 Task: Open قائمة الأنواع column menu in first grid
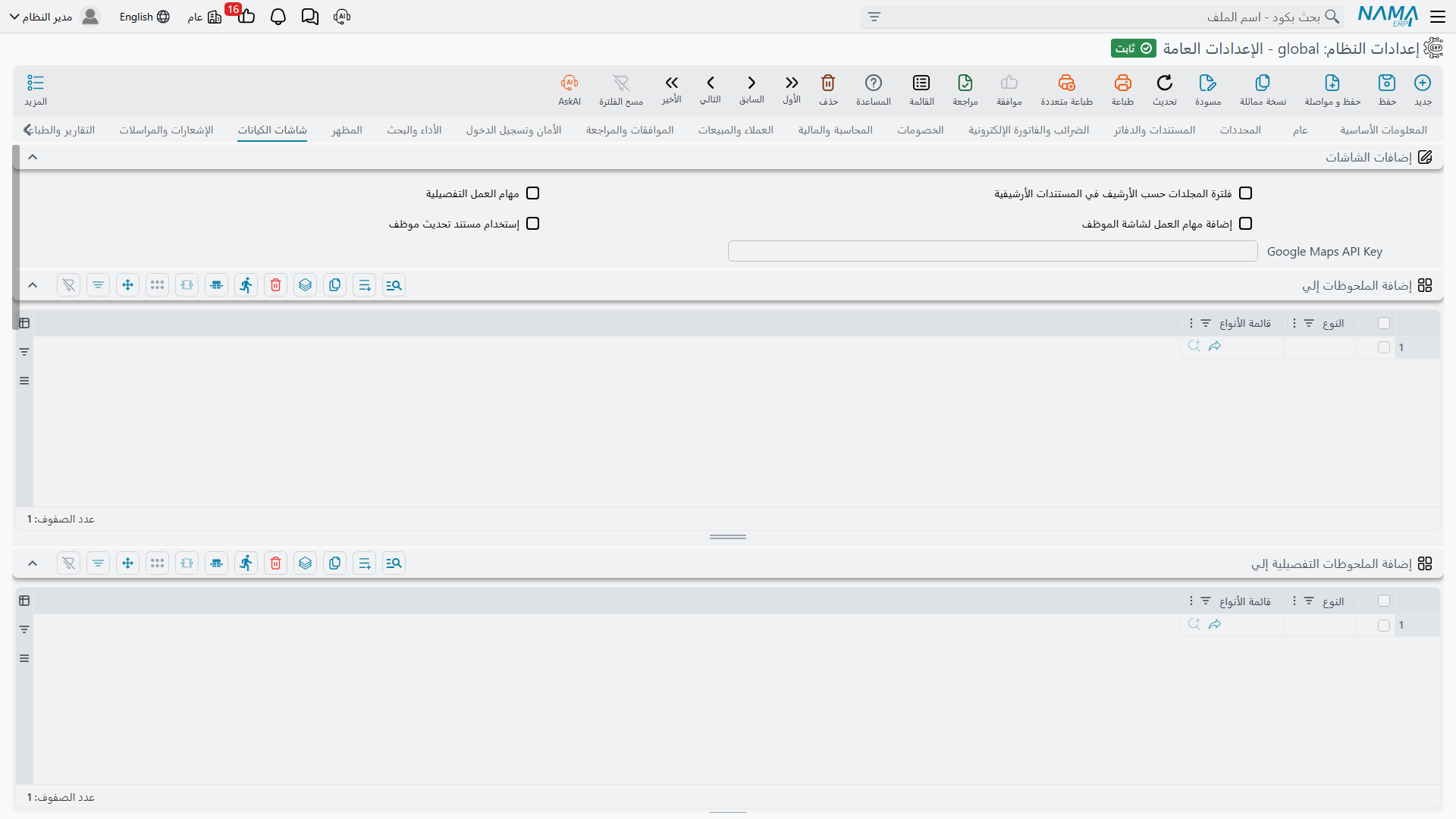pyautogui.click(x=1191, y=323)
